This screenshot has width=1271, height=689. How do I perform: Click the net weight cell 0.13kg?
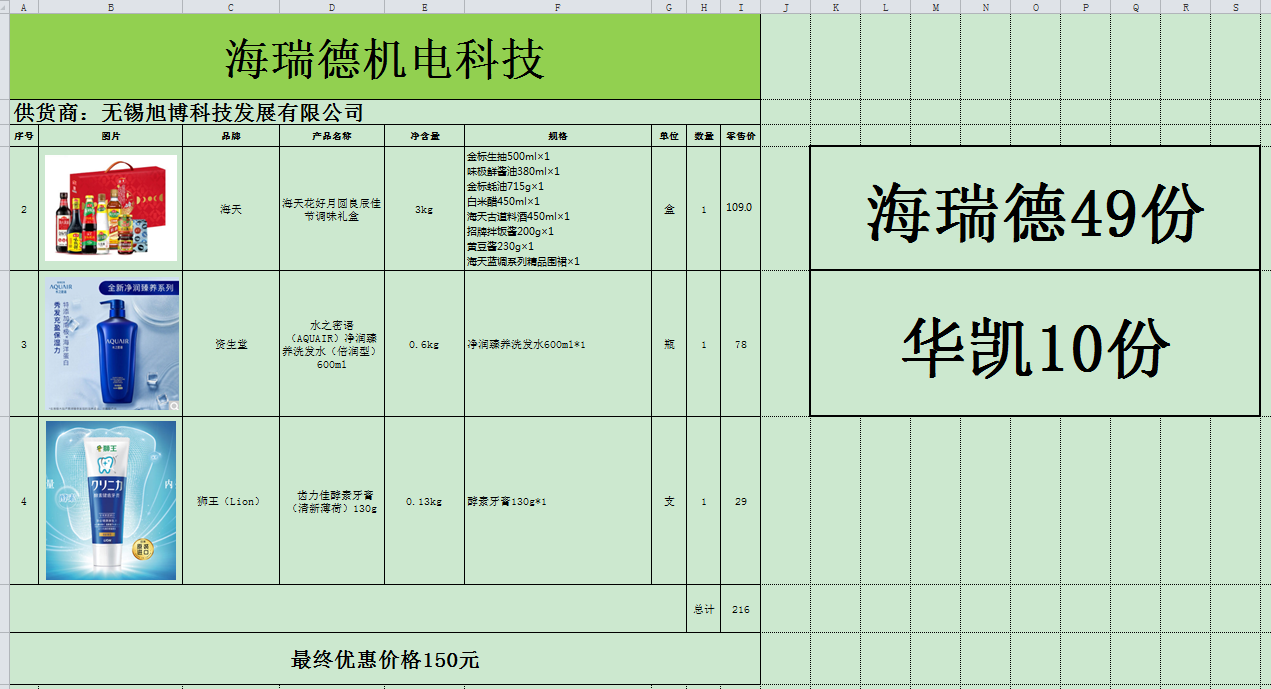click(425, 501)
